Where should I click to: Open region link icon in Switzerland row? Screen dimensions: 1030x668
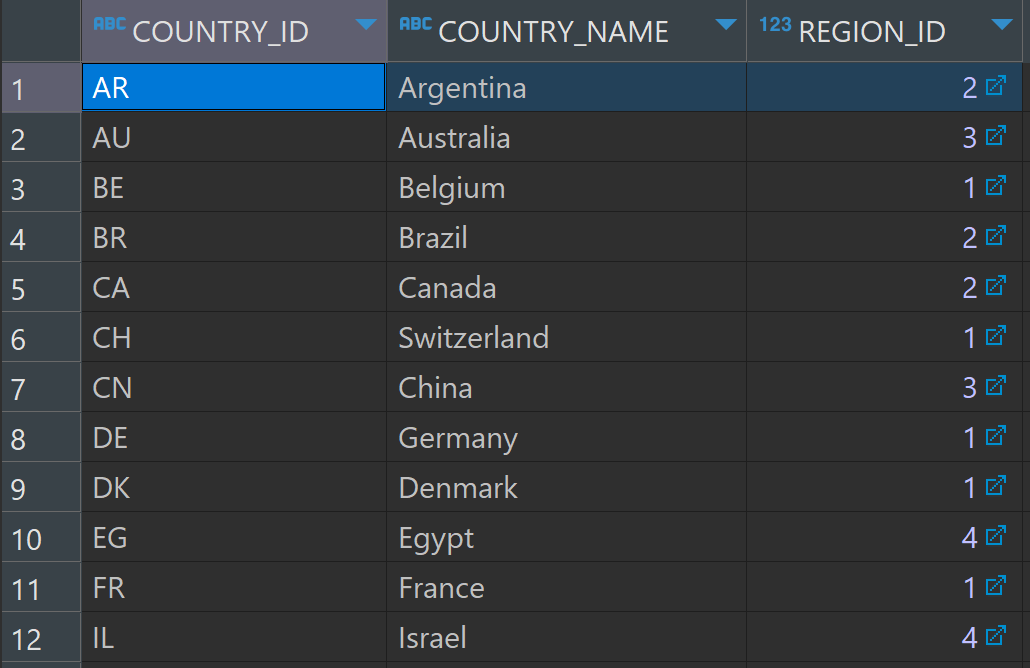click(x=996, y=335)
